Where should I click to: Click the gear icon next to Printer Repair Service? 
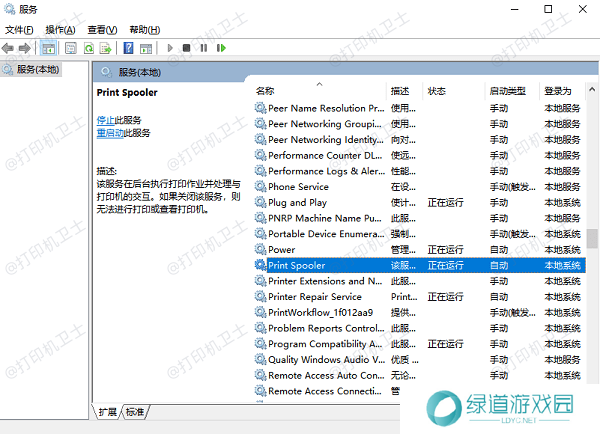click(x=261, y=296)
